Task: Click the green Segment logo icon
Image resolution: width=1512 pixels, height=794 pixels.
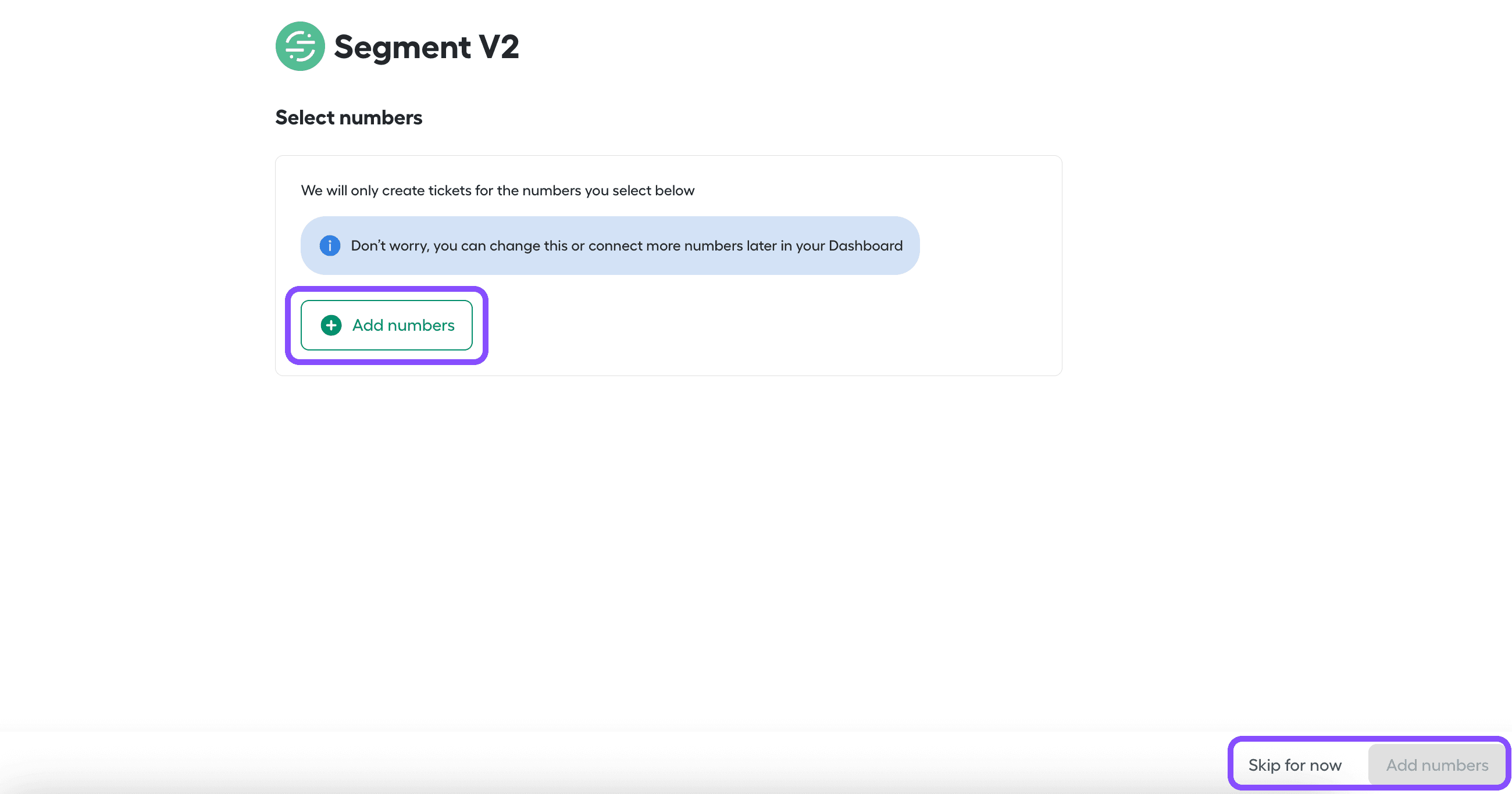Action: (300, 47)
